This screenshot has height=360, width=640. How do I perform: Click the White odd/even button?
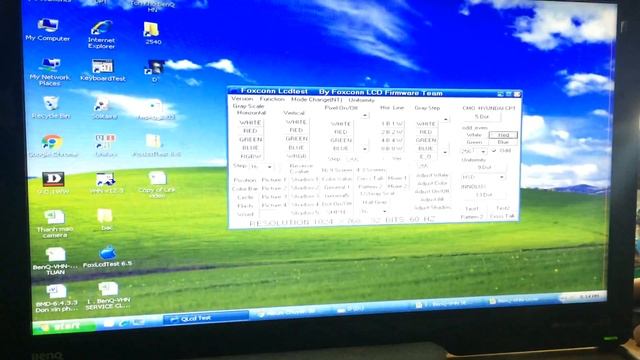tap(474, 135)
